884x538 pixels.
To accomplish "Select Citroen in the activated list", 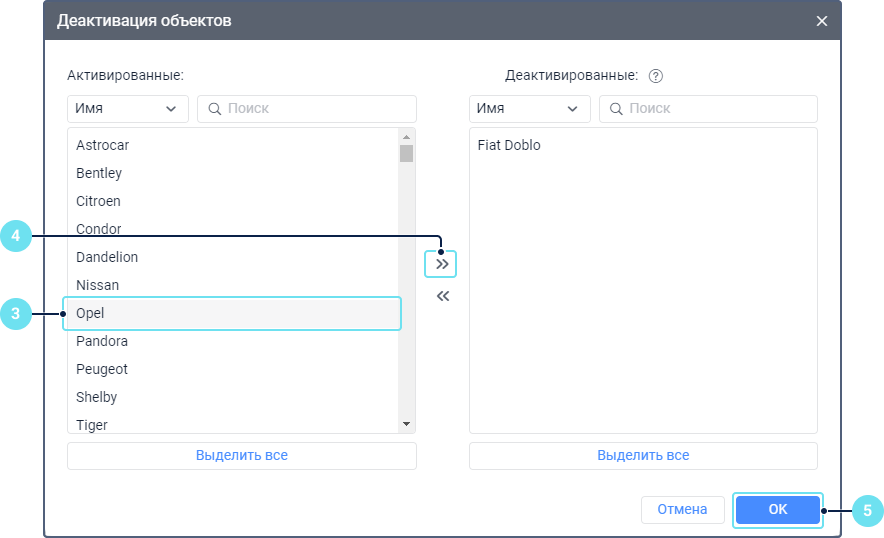I will coord(99,201).
